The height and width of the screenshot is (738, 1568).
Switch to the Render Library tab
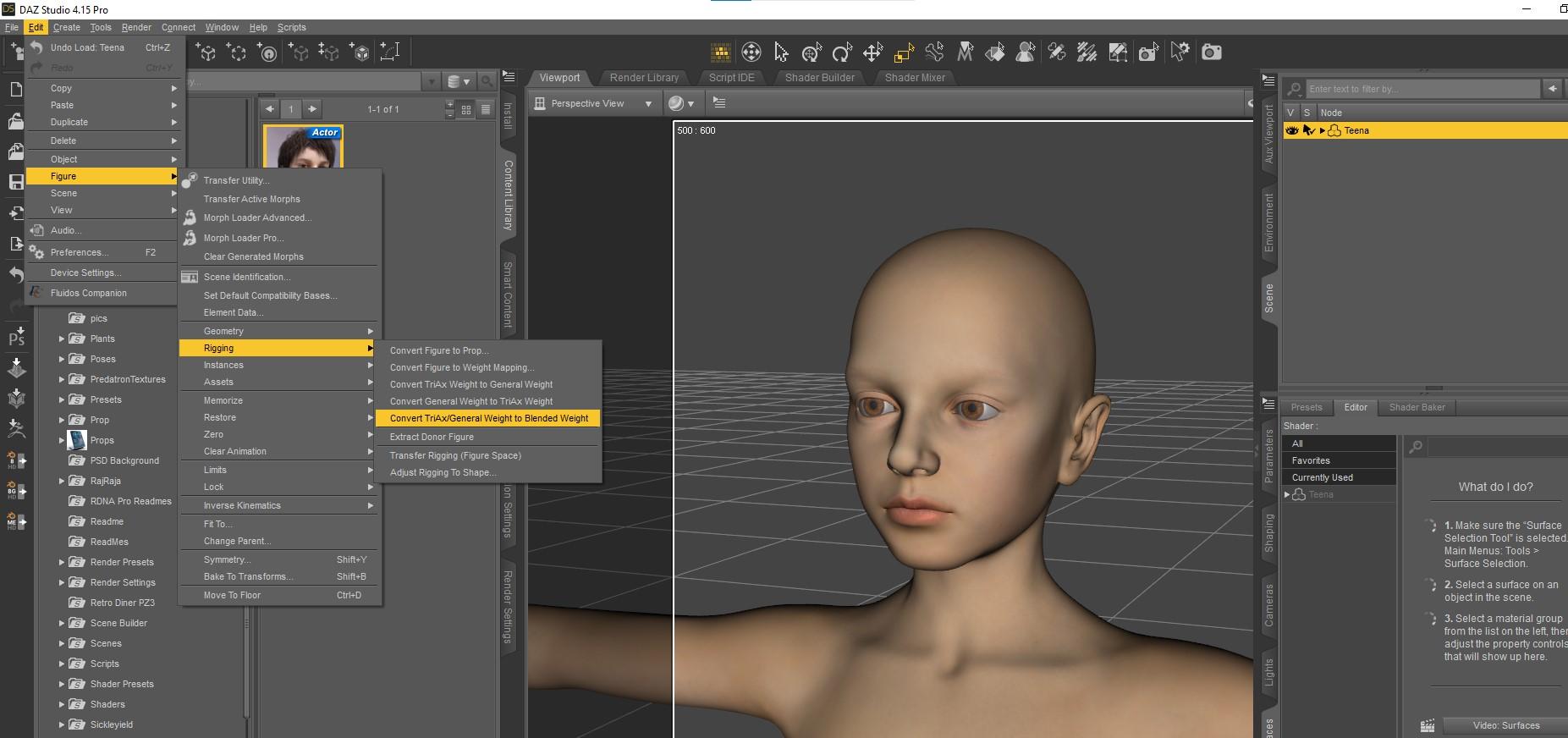(x=644, y=78)
